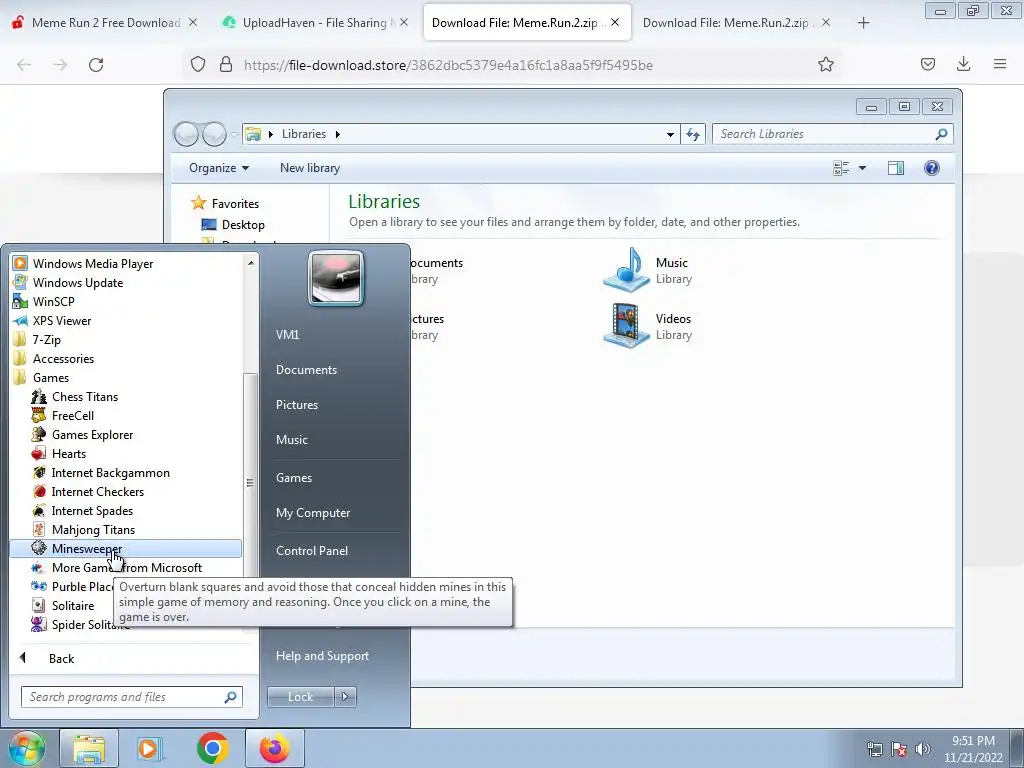1024x768 pixels.
Task: Click the Firefox taskbar icon
Action: pos(274,748)
